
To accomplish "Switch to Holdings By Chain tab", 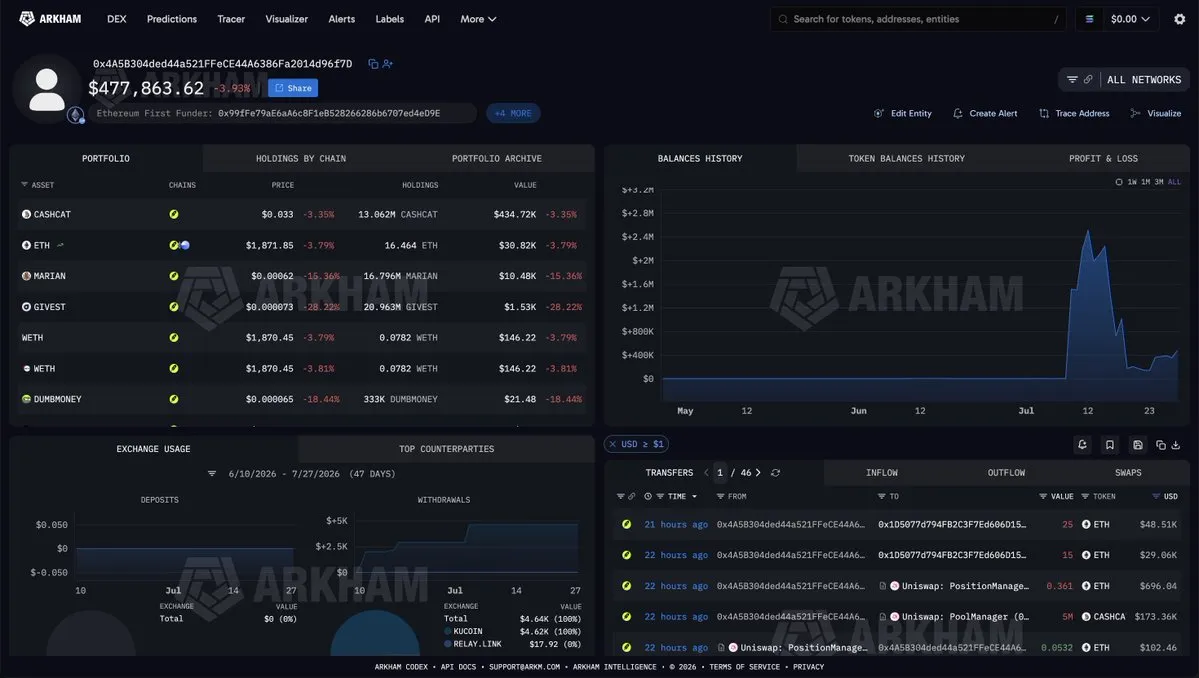I will coord(301,159).
